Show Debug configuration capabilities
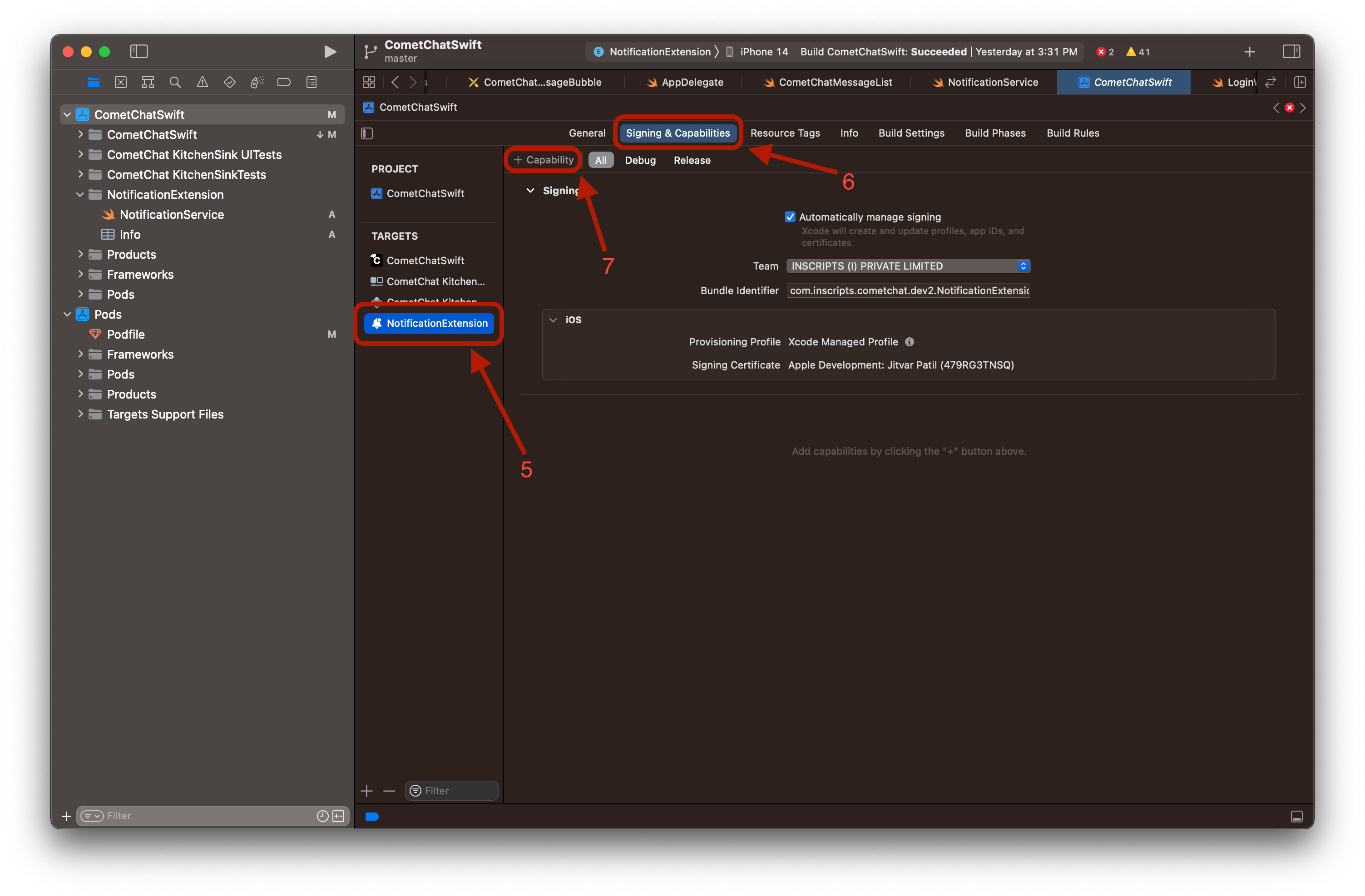The height and width of the screenshot is (896, 1365). tap(640, 160)
